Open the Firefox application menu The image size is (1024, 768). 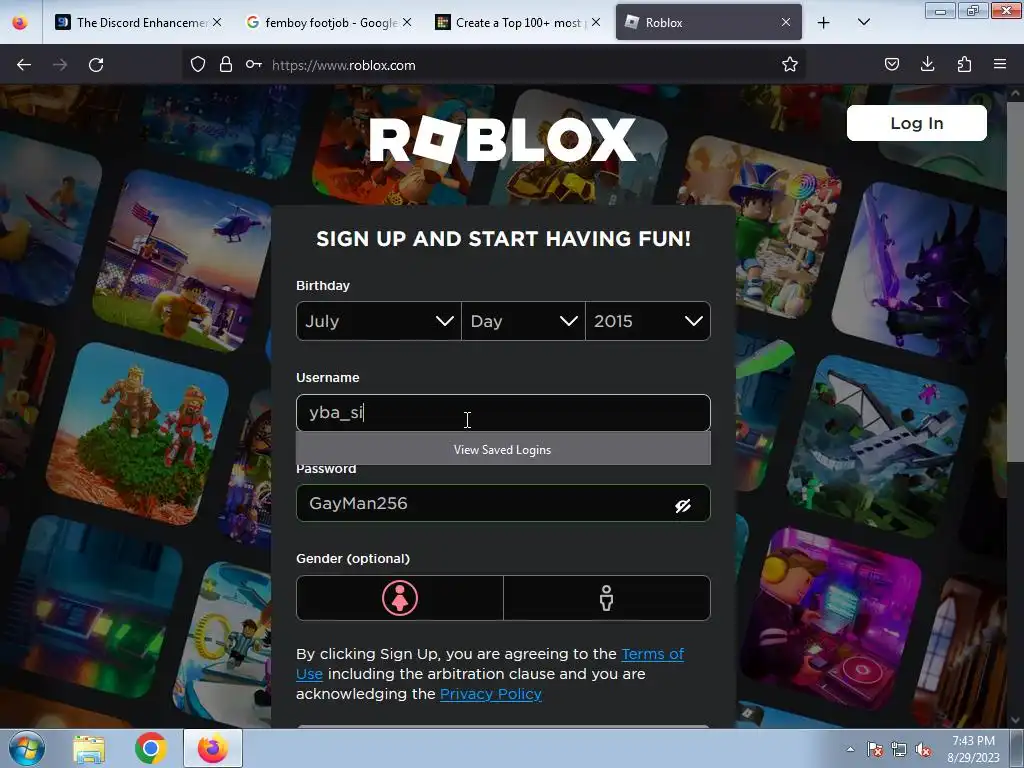1000,64
